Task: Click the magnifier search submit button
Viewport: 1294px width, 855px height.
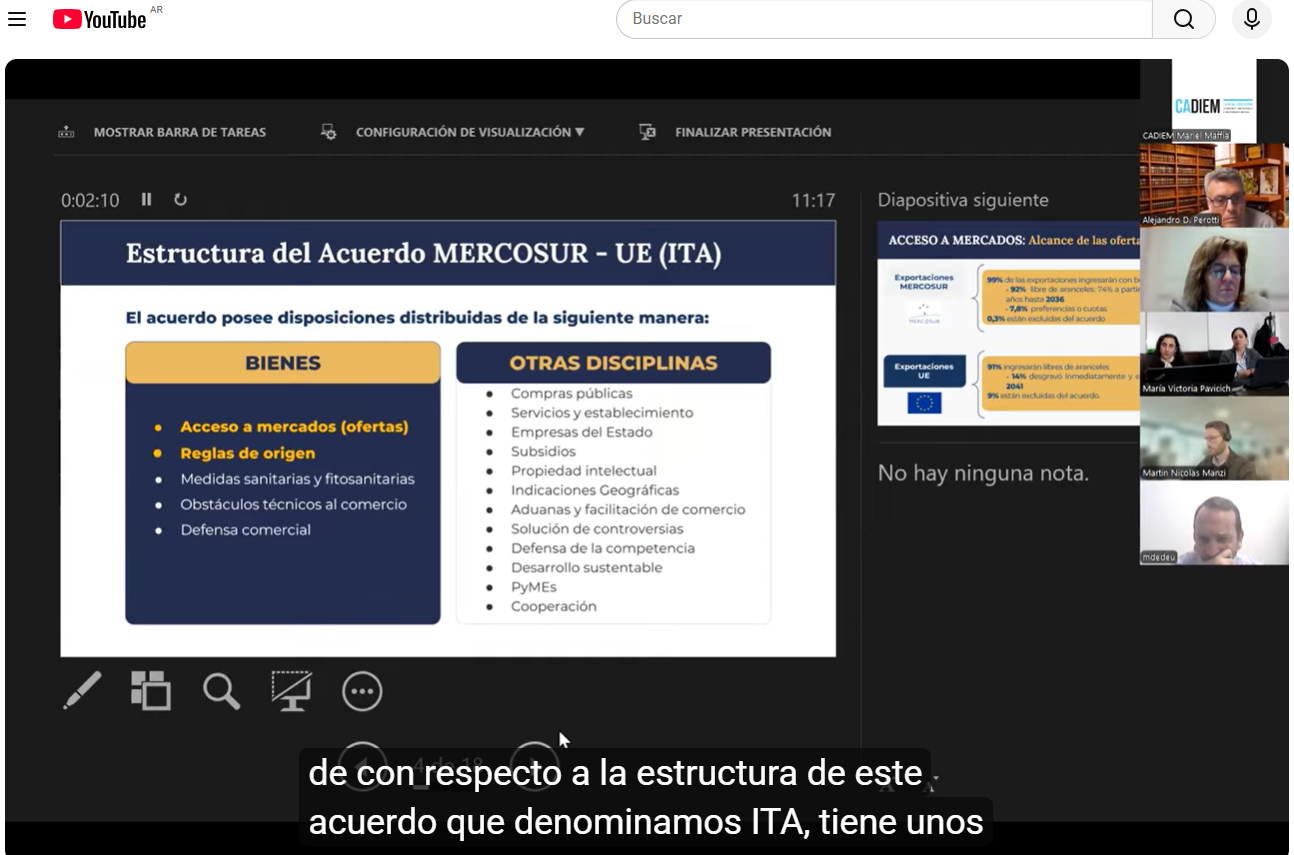Action: tap(1184, 19)
